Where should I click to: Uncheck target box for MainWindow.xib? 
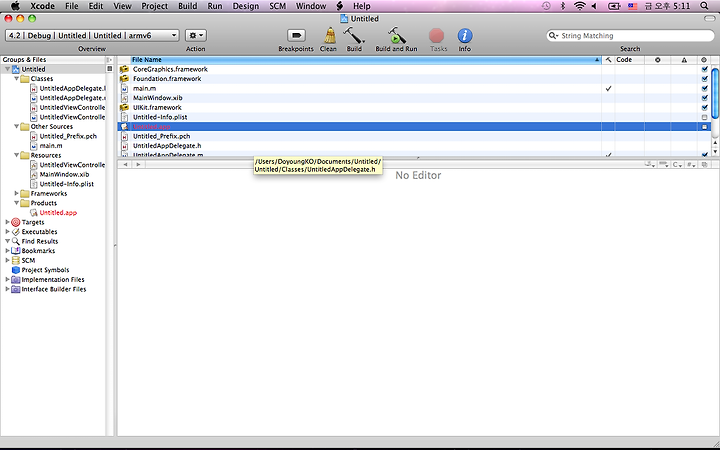pyautogui.click(x=704, y=98)
